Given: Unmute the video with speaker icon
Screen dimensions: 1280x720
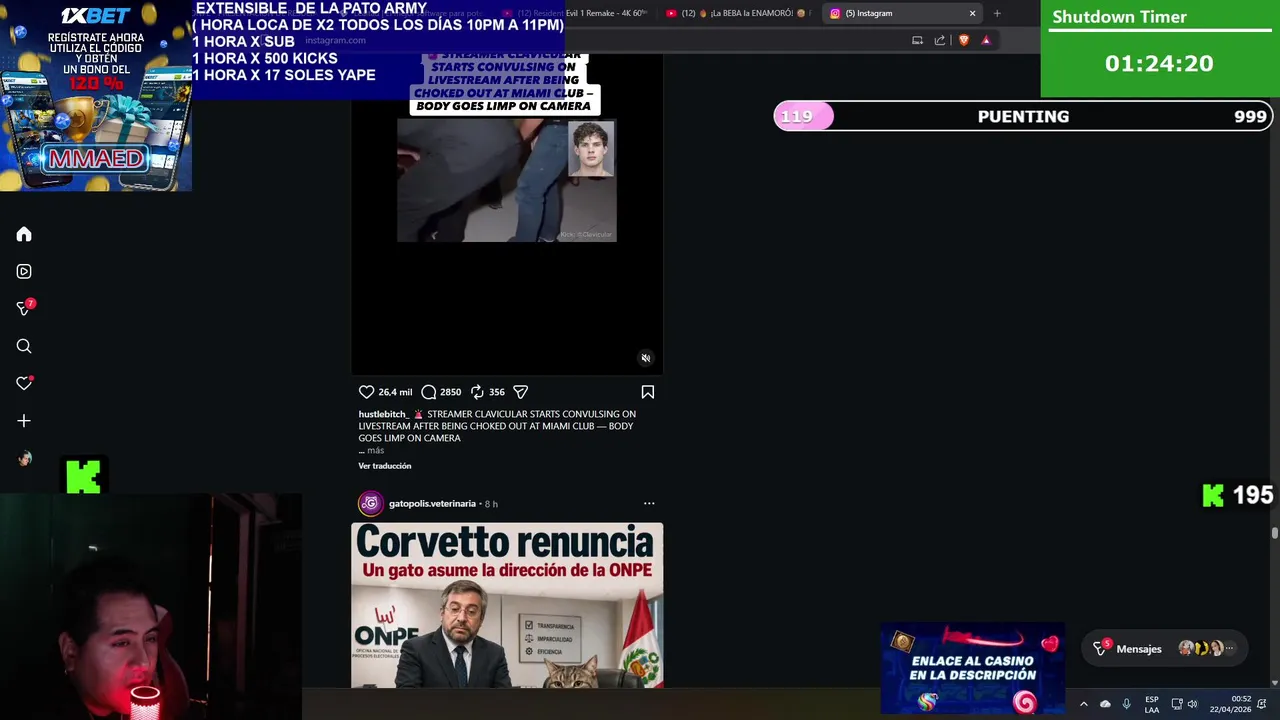Looking at the screenshot, I should (x=646, y=358).
